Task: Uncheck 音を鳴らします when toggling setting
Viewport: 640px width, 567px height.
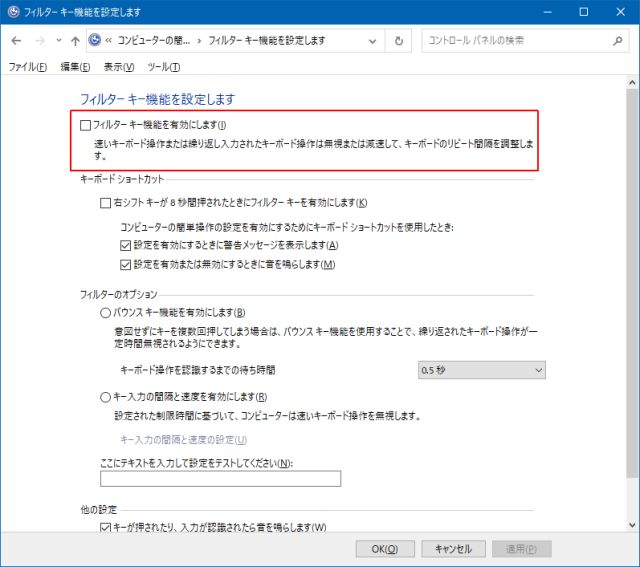Action: (x=125, y=265)
